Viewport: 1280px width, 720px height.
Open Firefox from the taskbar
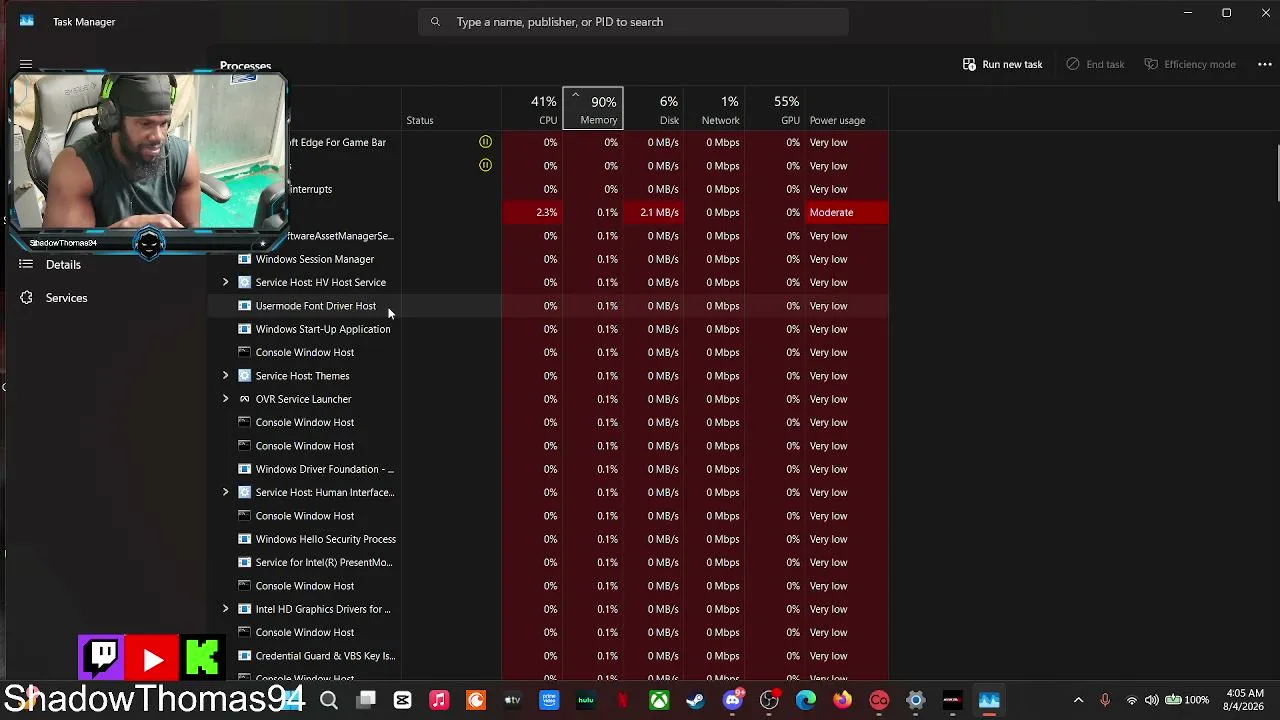tap(842, 701)
